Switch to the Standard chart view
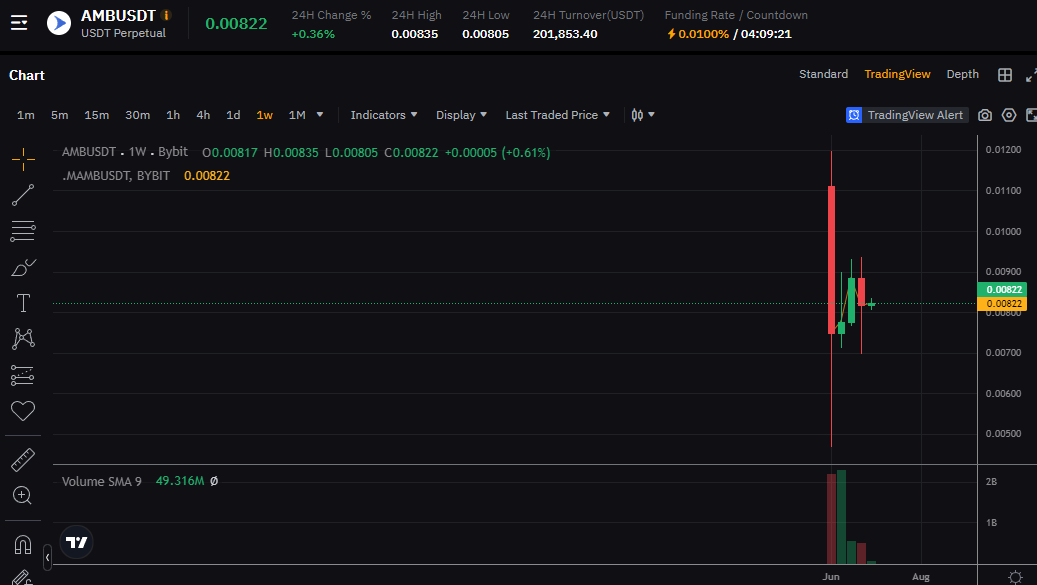 (x=823, y=74)
